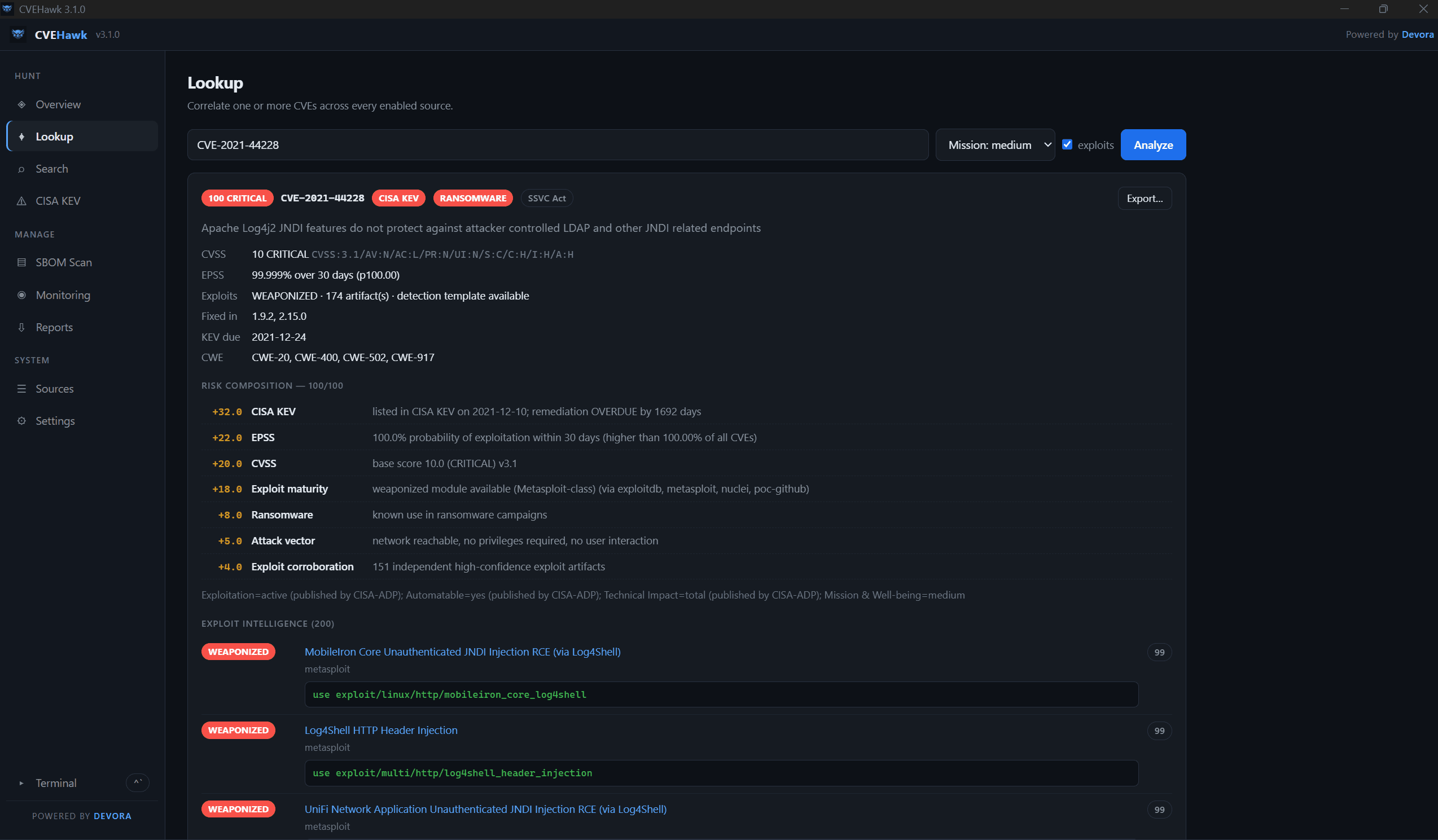
Task: Click the SBOM Scan list icon
Action: pos(21,262)
